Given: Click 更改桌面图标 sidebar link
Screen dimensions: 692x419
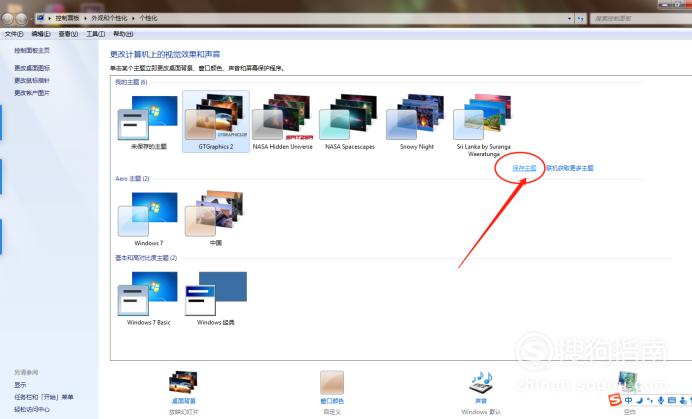Looking at the screenshot, I should pyautogui.click(x=32, y=68).
